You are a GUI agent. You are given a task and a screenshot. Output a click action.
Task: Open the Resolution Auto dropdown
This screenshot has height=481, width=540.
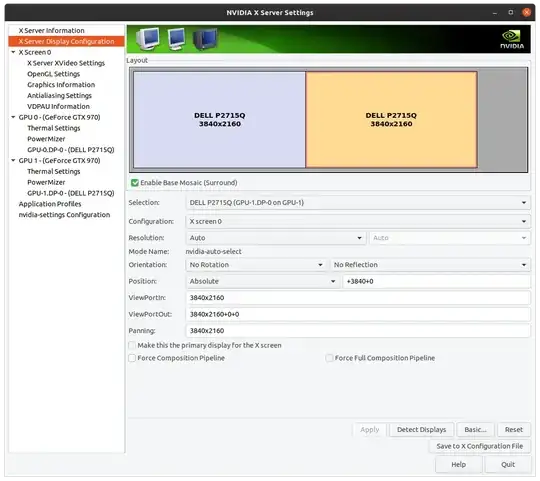click(276, 238)
